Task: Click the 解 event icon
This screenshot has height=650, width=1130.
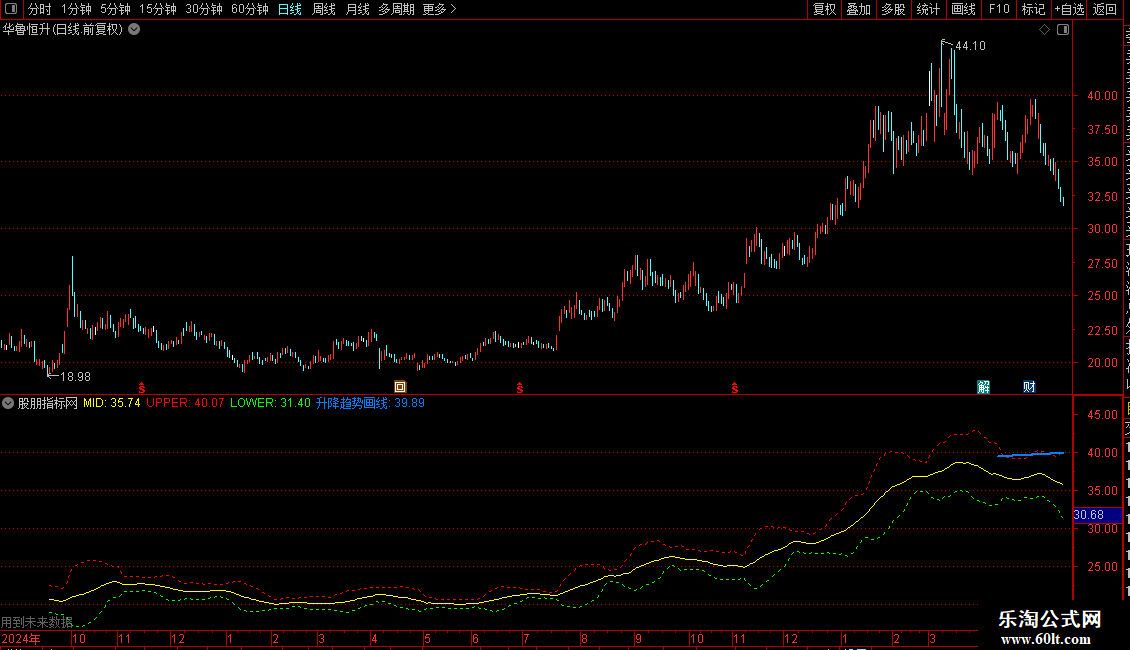Action: 984,387
